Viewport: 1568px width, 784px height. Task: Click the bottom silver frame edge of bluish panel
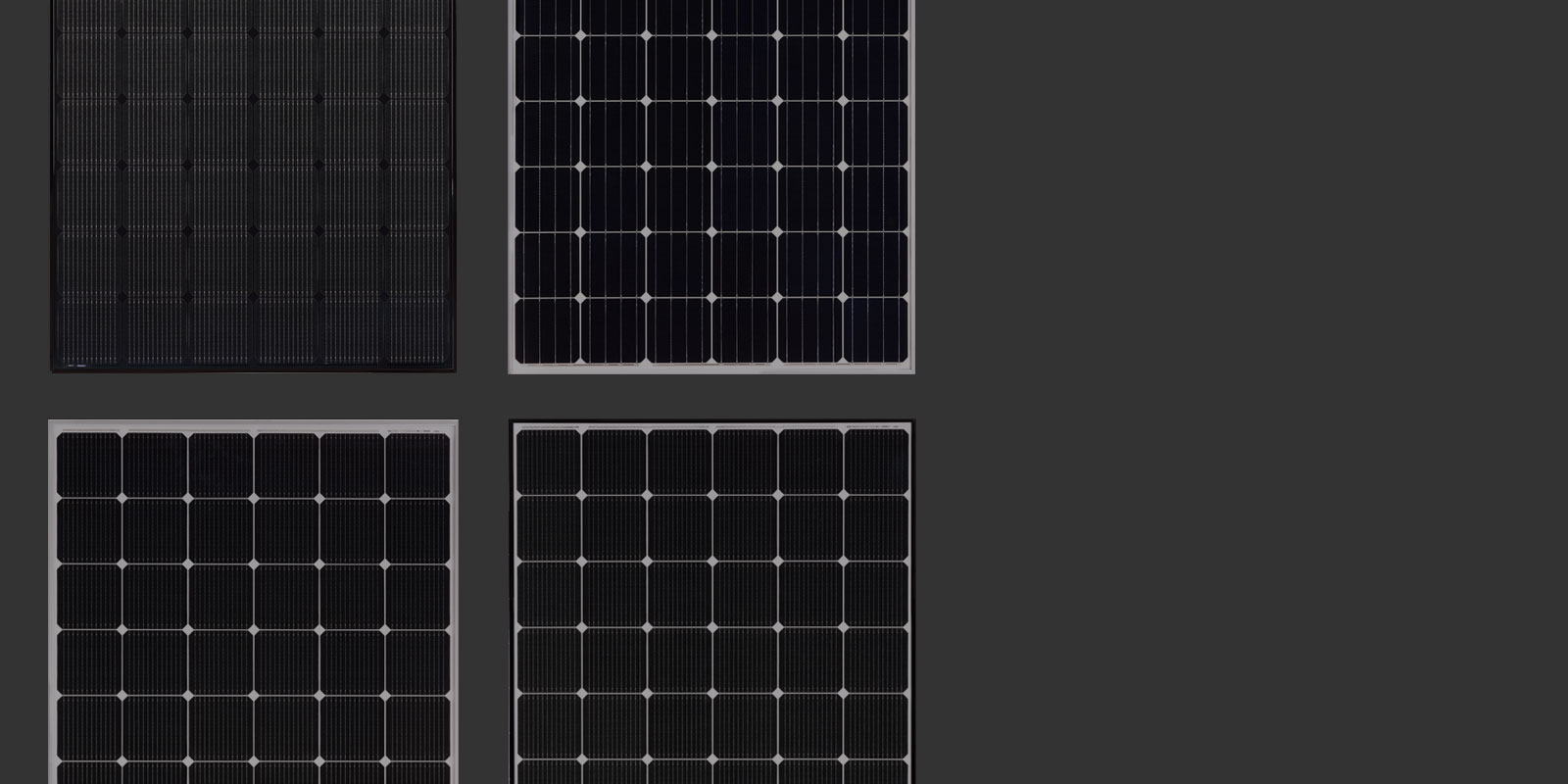(711, 368)
